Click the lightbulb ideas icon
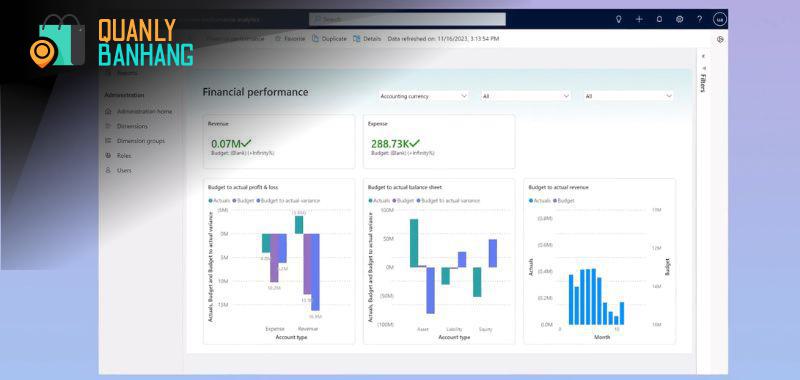Screen dimensions: 800x380 pos(618,19)
